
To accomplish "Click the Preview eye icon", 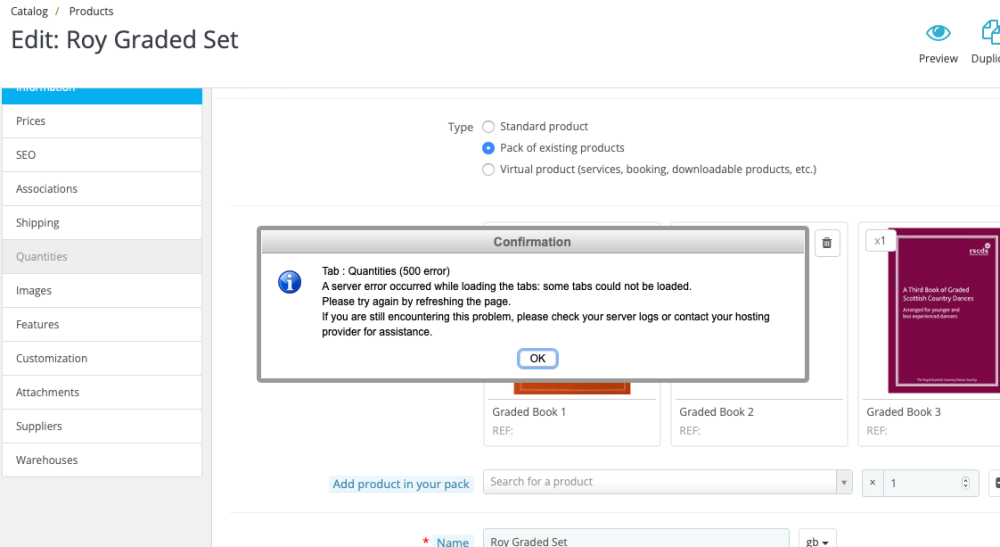I will (x=938, y=33).
